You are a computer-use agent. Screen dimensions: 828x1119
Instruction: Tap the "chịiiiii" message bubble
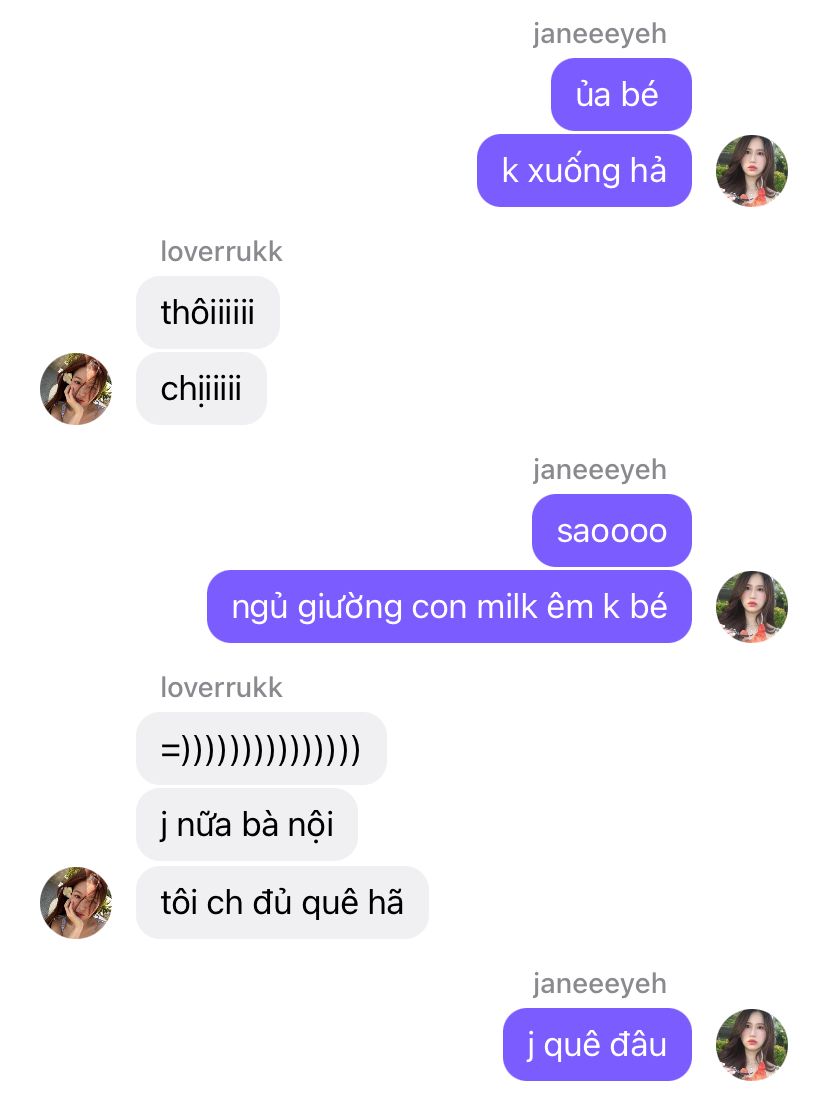201,389
